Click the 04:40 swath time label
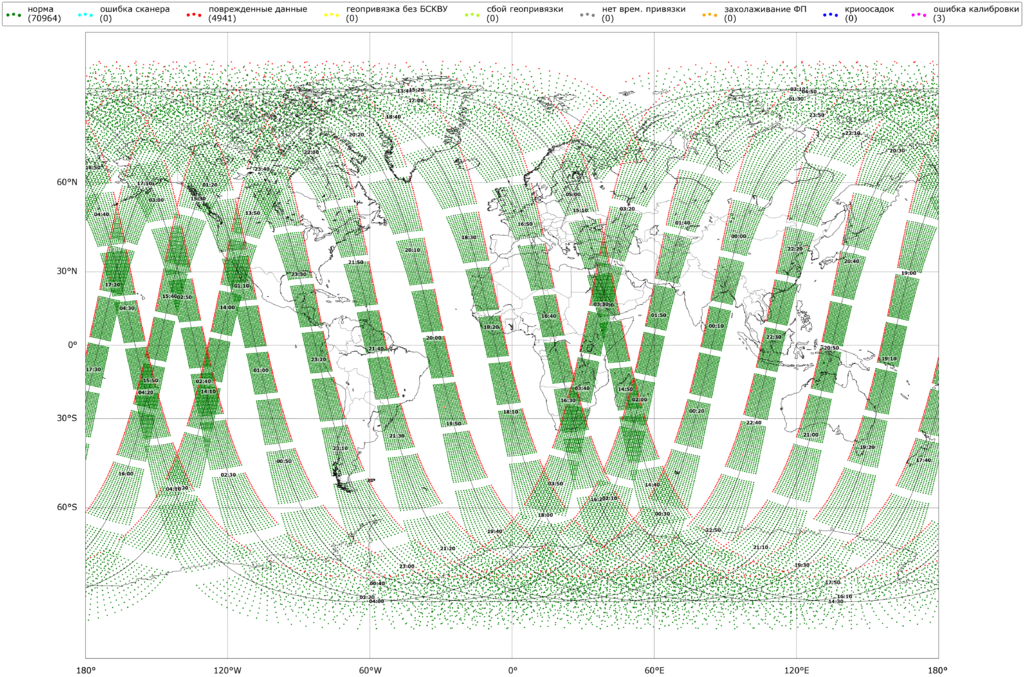The height and width of the screenshot is (677, 1024). [102, 214]
